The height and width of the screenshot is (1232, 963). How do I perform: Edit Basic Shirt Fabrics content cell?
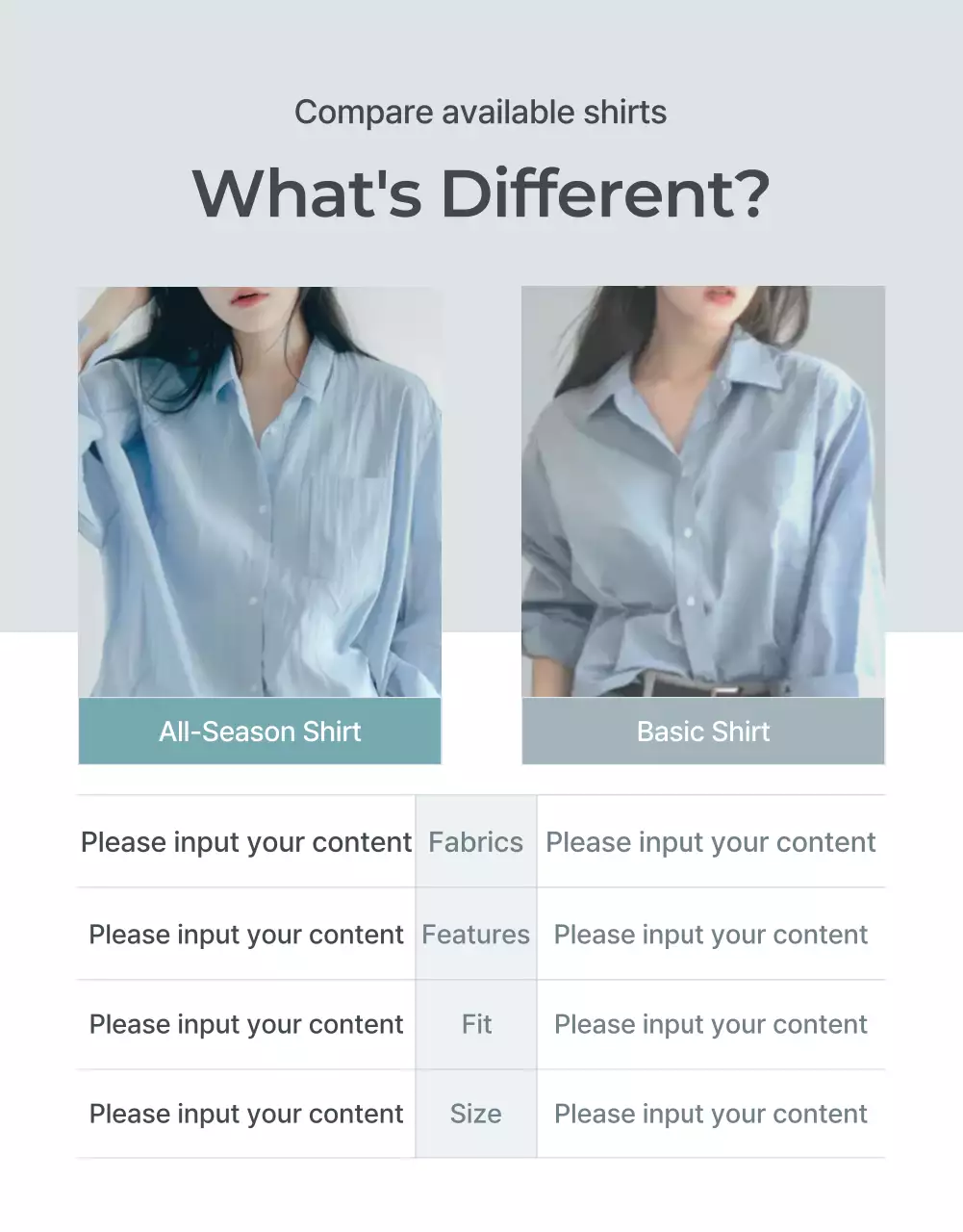[711, 842]
